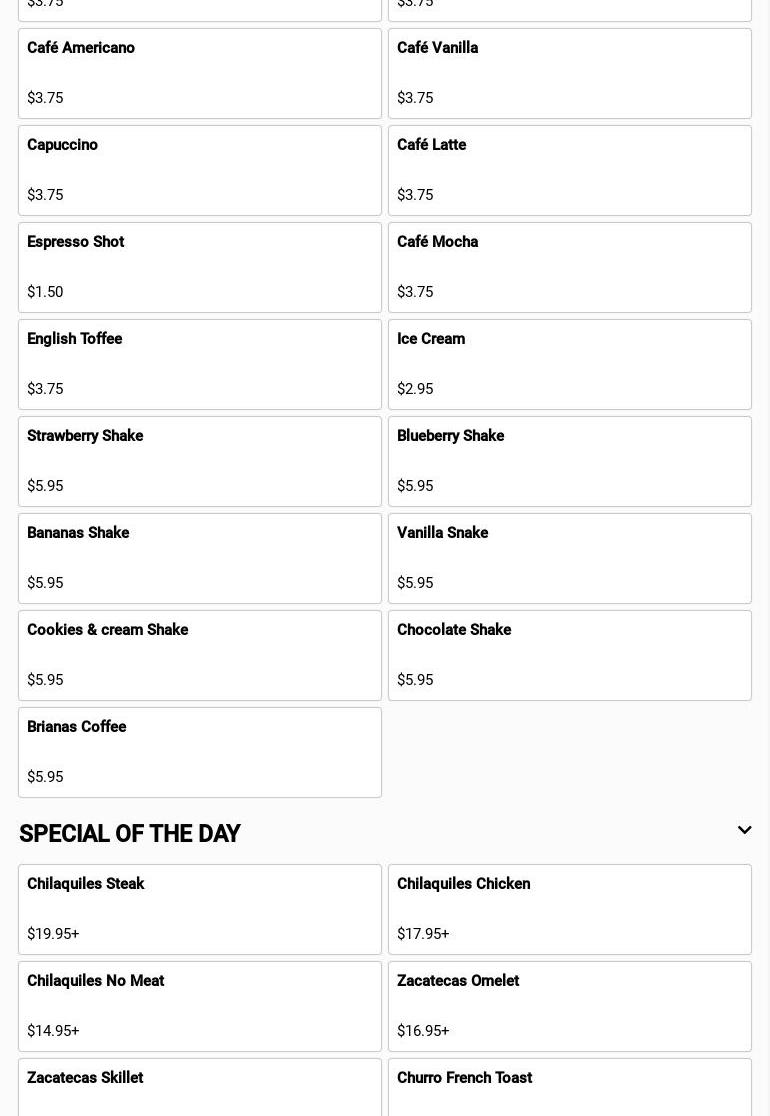Open the Café Vanilla item card
This screenshot has height=1116, width=770.
click(x=570, y=73)
